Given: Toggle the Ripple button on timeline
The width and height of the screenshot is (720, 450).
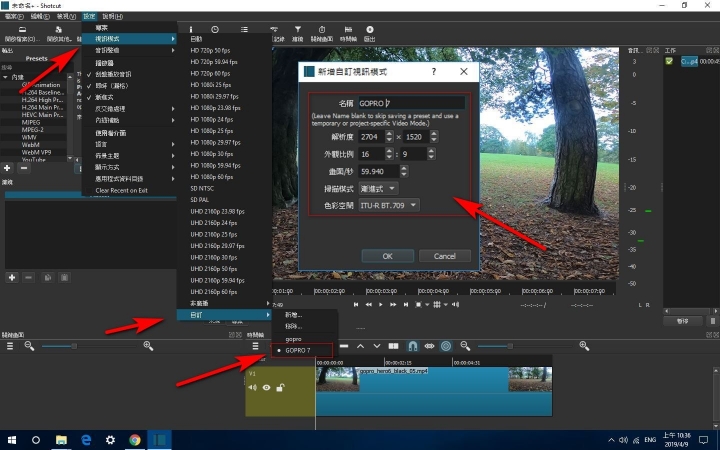Looking at the screenshot, I should tap(446, 346).
